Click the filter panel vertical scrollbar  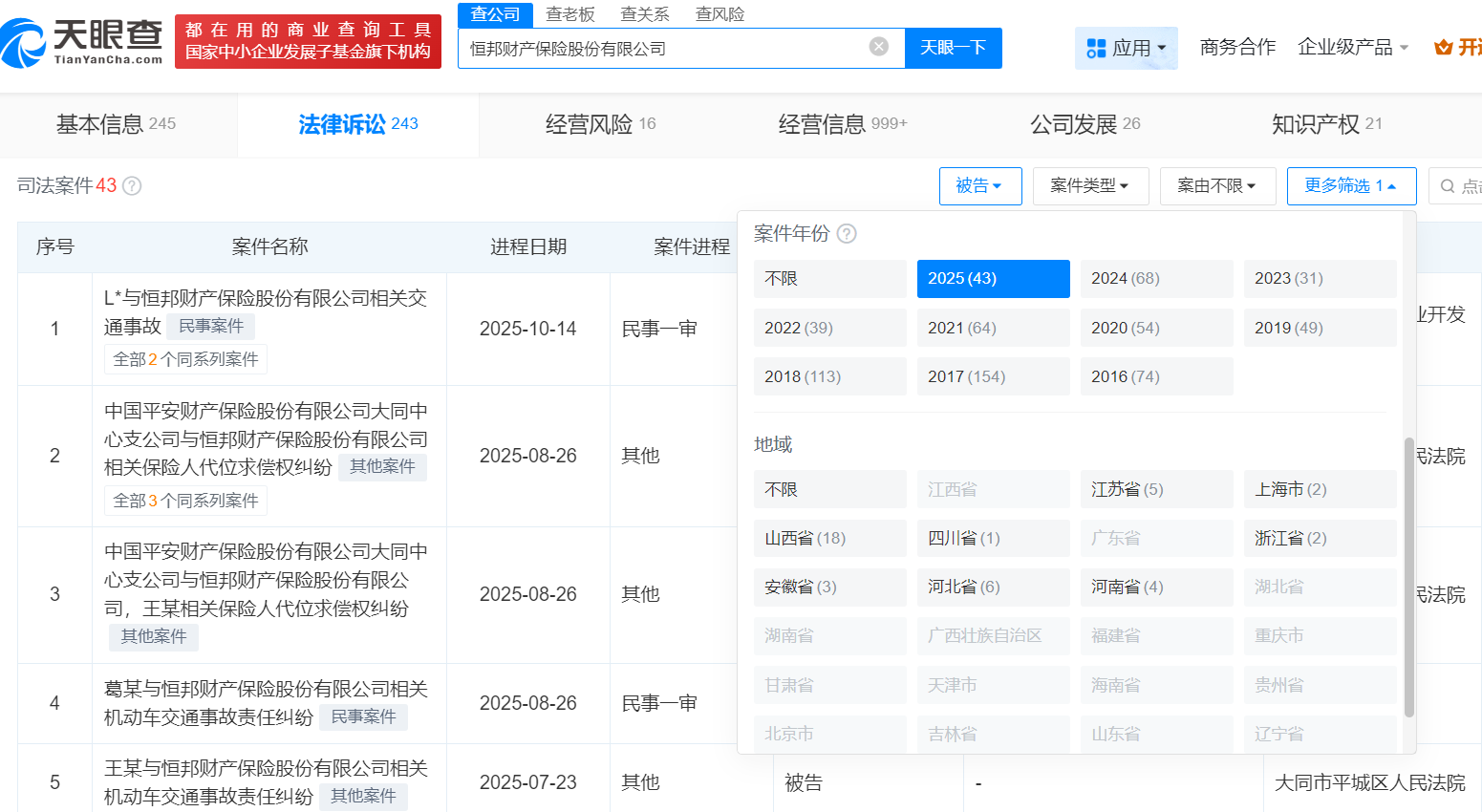[x=1408, y=577]
